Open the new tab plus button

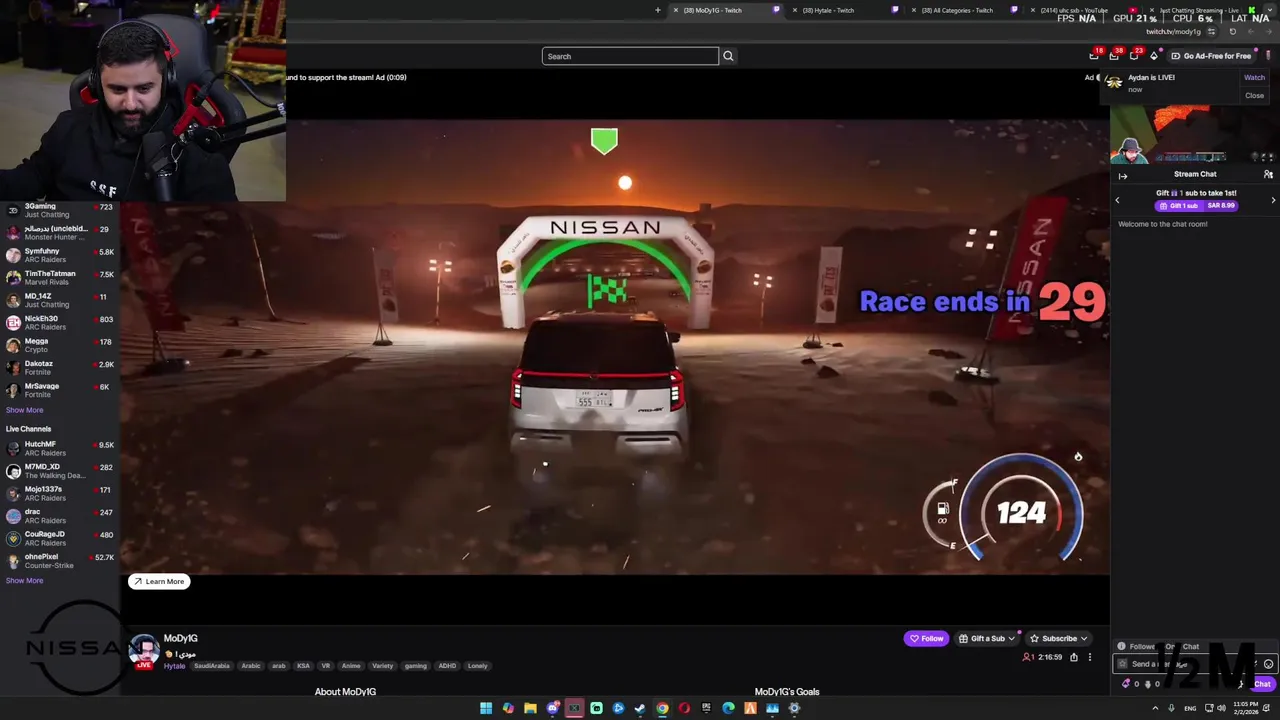pyautogui.click(x=658, y=10)
